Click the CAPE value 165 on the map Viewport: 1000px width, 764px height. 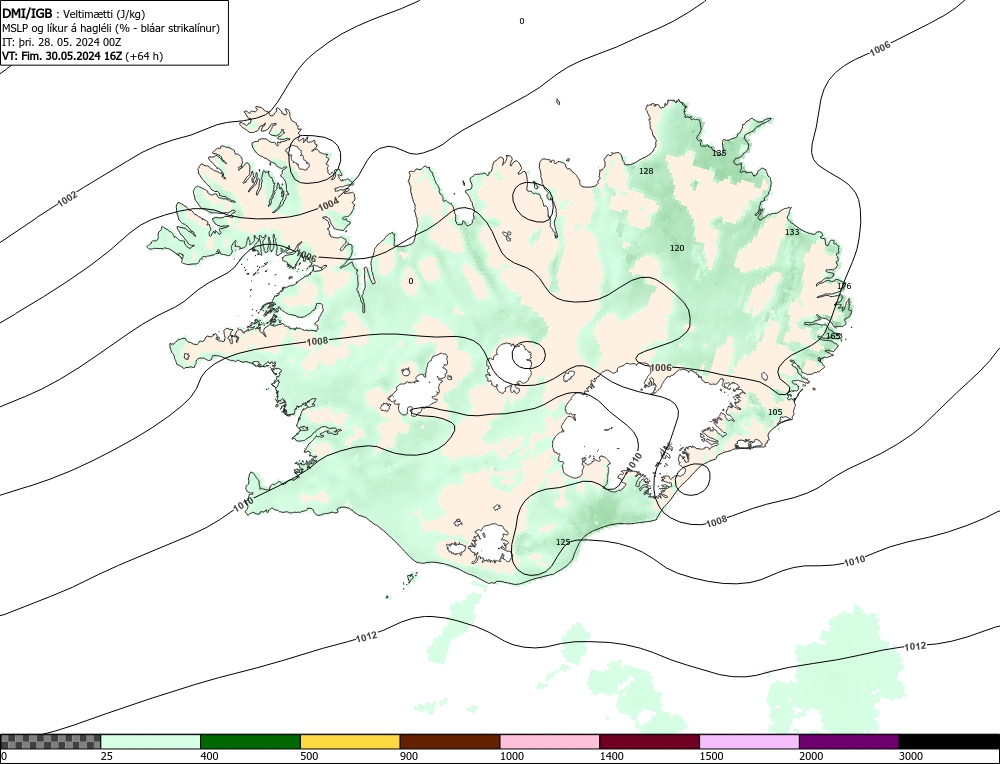pyautogui.click(x=834, y=336)
